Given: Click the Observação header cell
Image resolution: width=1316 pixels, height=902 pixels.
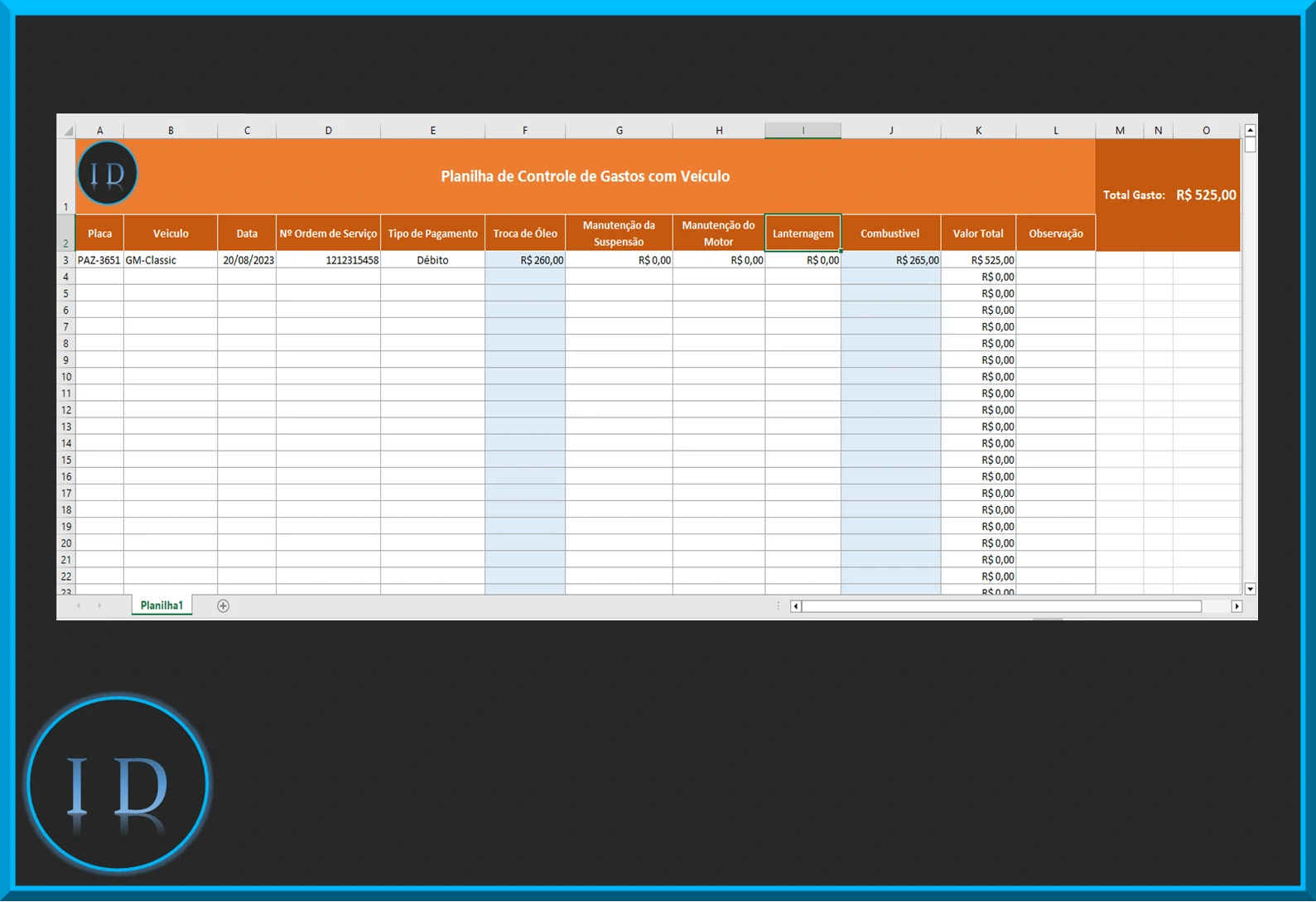Looking at the screenshot, I should point(1056,234).
